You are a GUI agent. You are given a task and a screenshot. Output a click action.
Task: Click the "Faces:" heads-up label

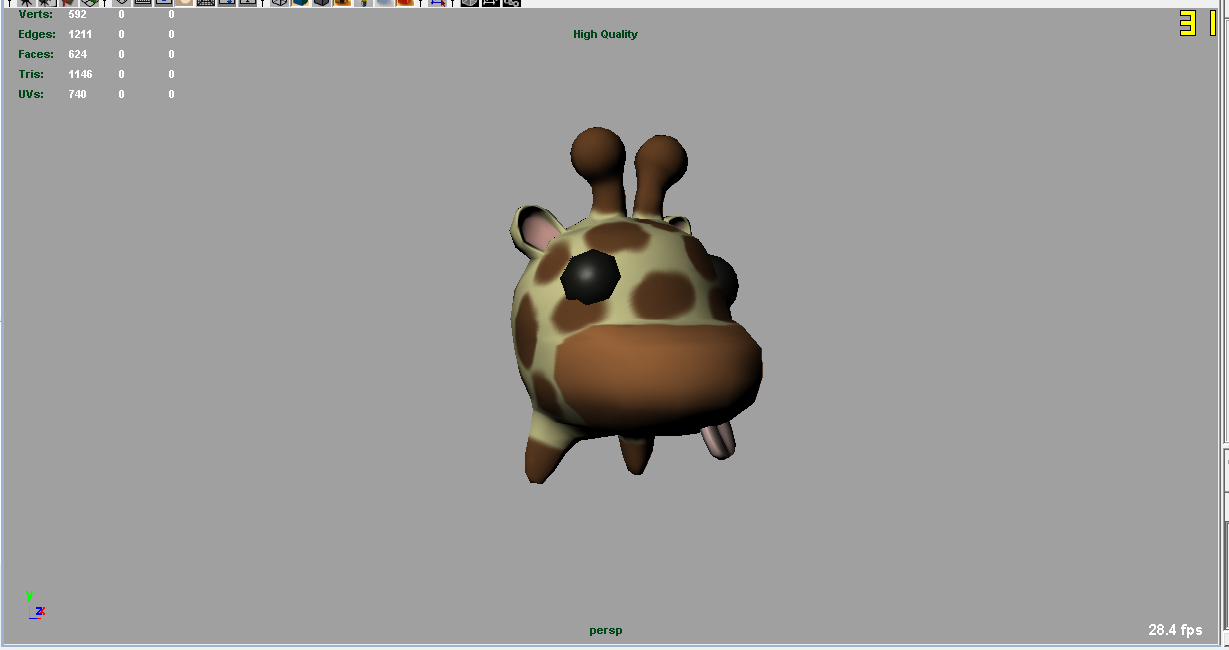[34, 54]
